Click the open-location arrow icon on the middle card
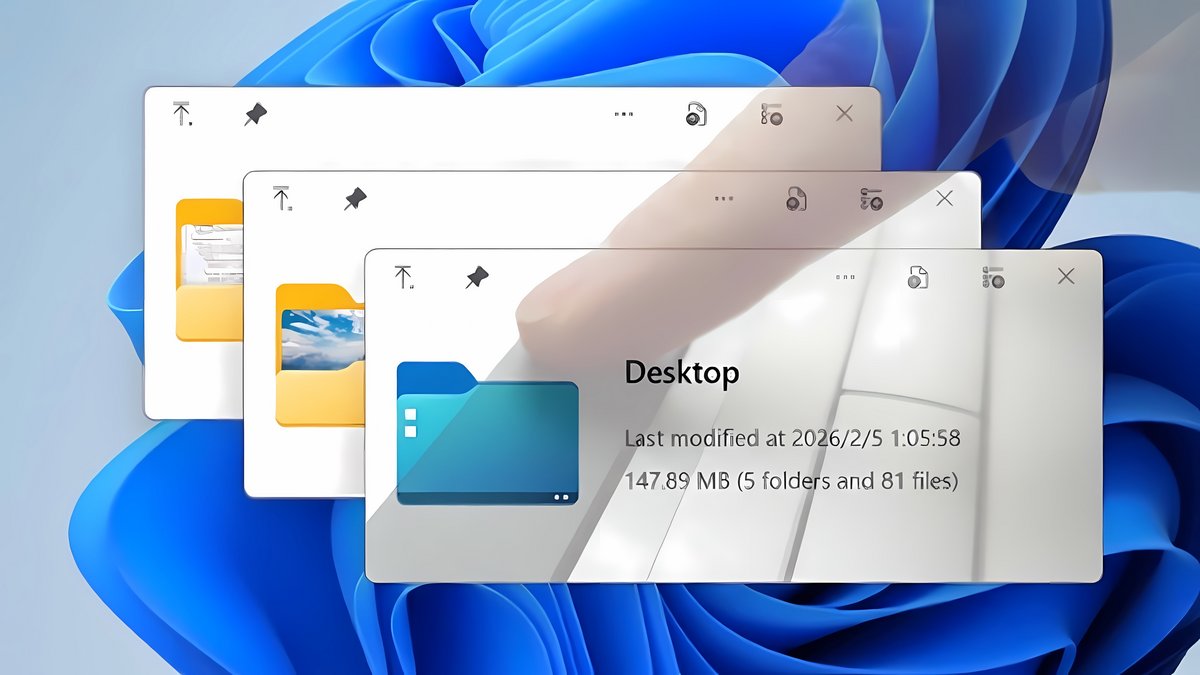The image size is (1200, 675). pos(283,197)
